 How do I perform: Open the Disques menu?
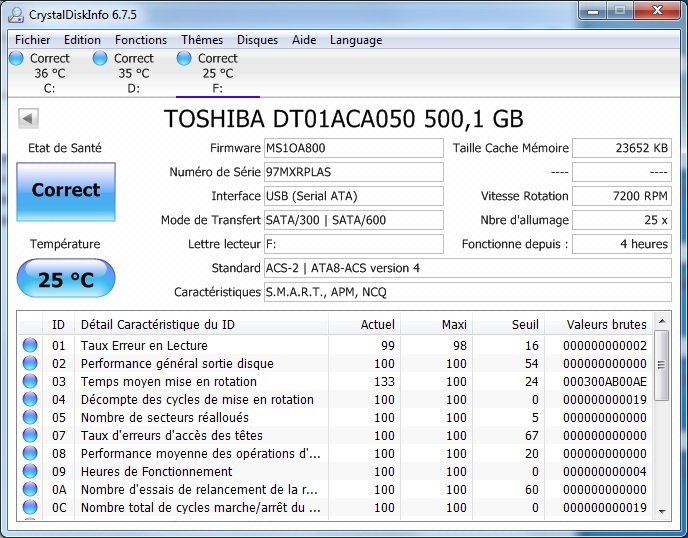pos(257,40)
